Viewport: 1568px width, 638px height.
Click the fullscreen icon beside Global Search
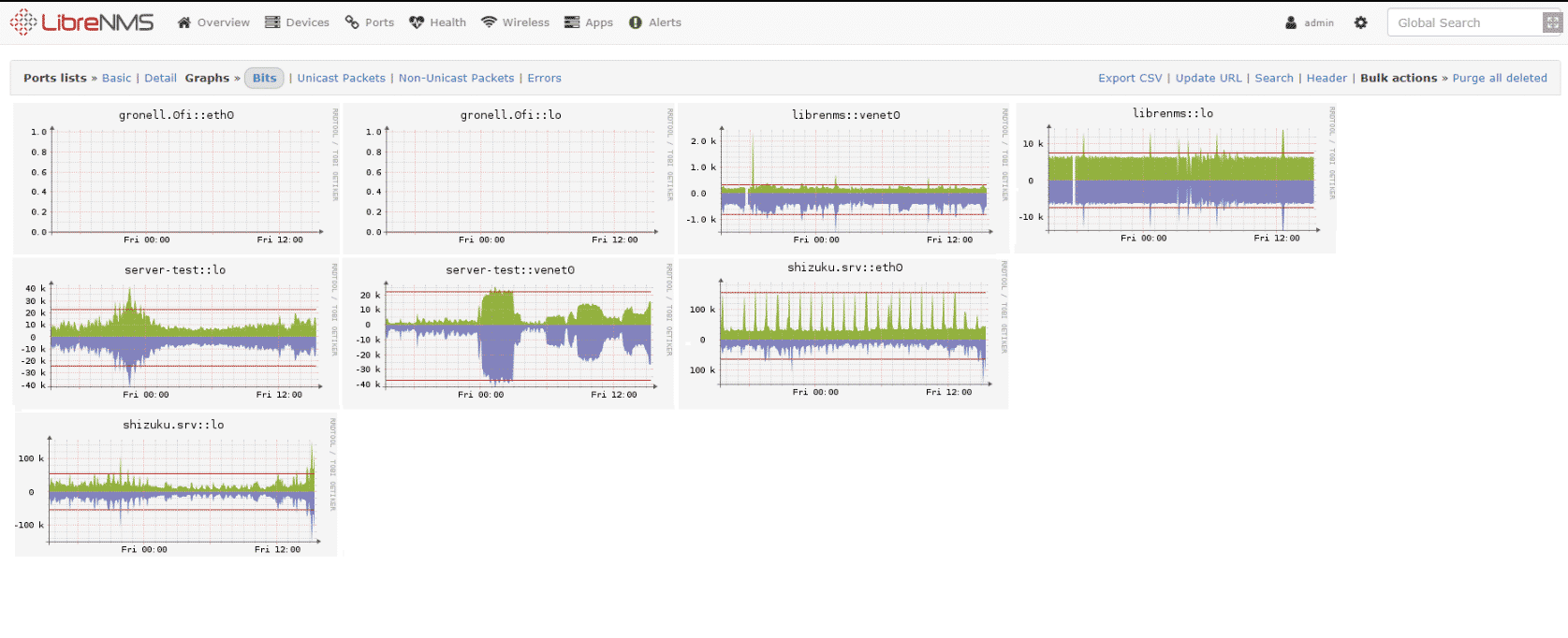point(1551,22)
